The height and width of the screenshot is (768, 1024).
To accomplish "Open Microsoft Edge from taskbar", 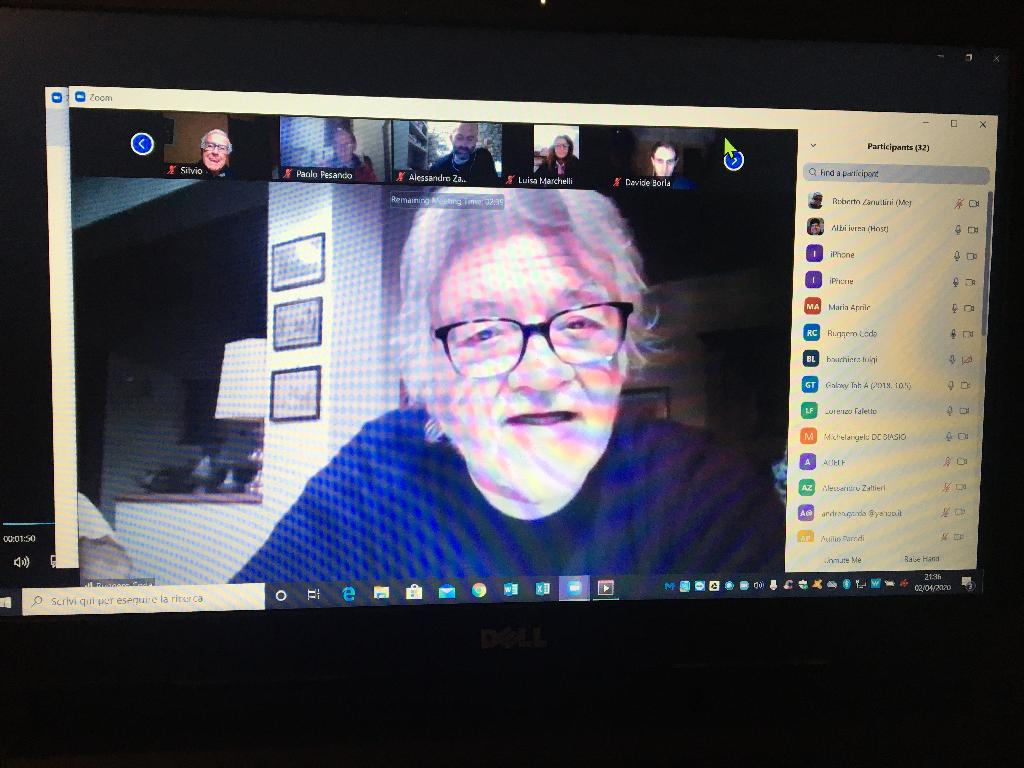I will pyautogui.click(x=349, y=593).
